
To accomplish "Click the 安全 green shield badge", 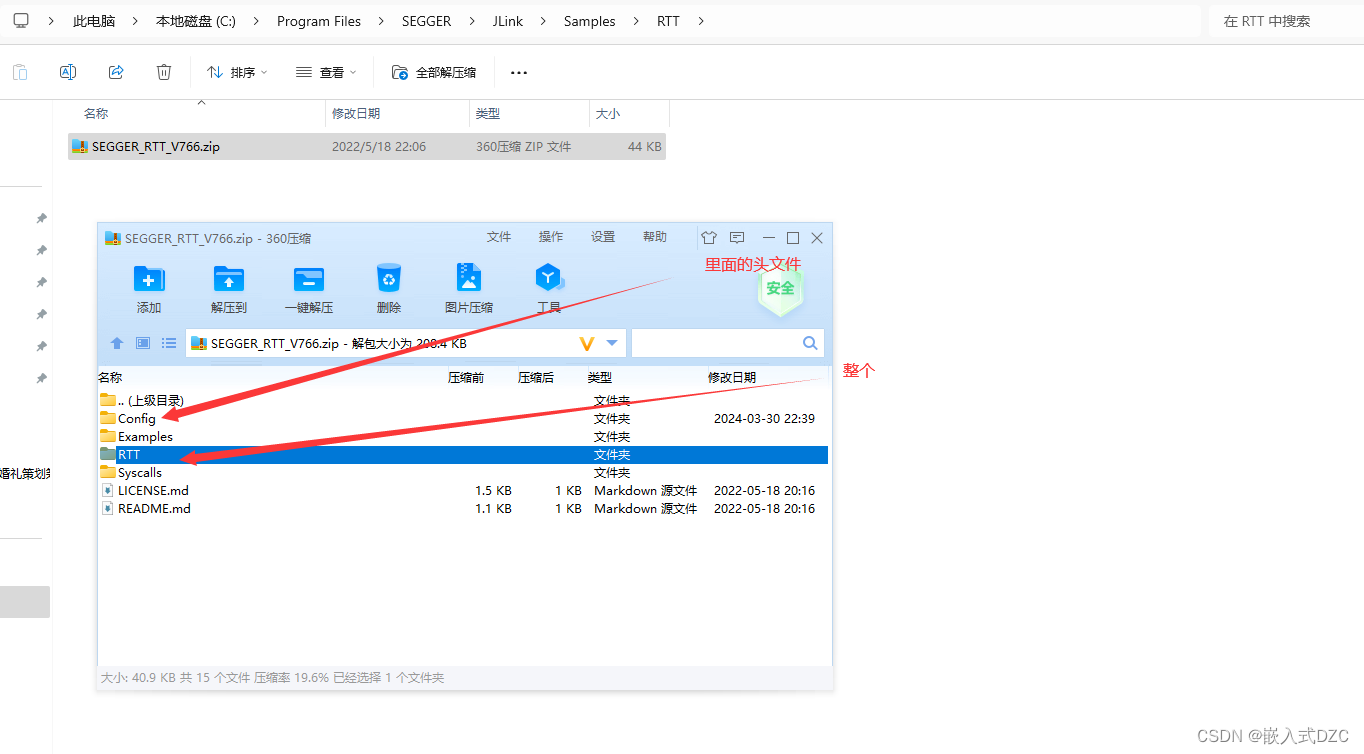I will click(780, 288).
